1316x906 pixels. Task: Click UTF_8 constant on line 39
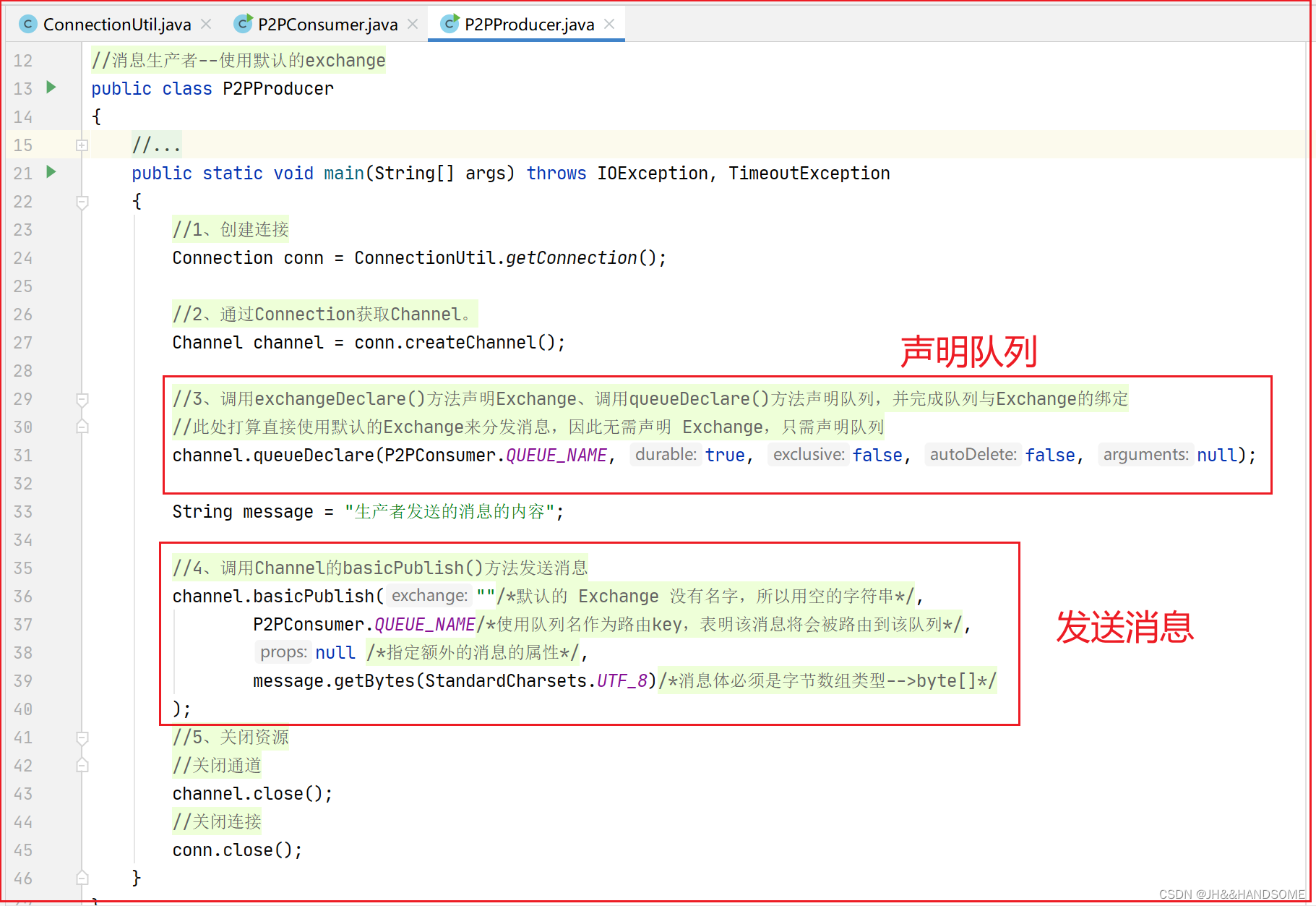tap(622, 681)
